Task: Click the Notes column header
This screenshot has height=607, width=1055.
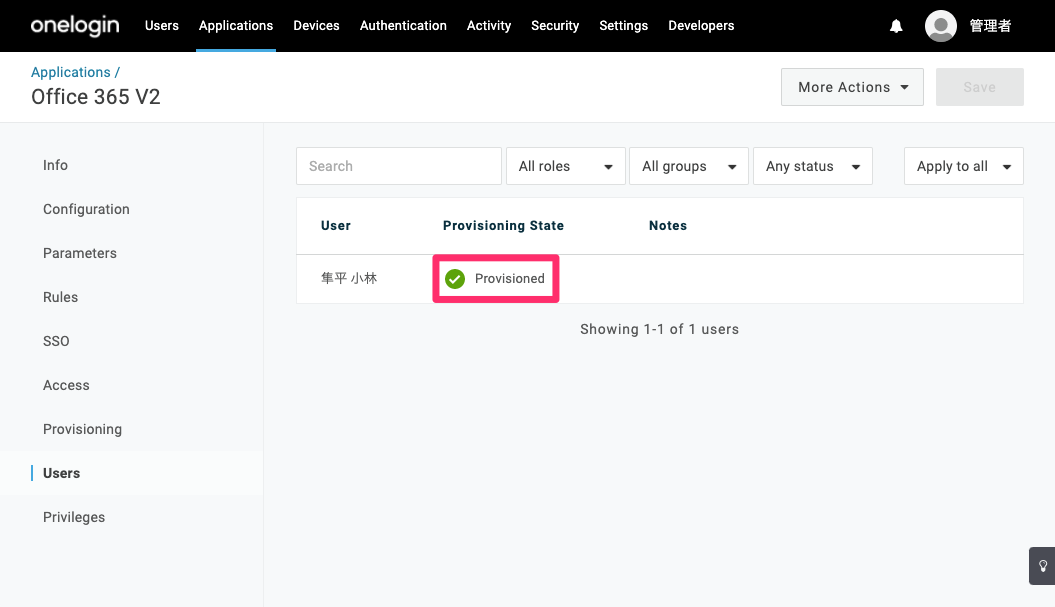Action: 667,225
